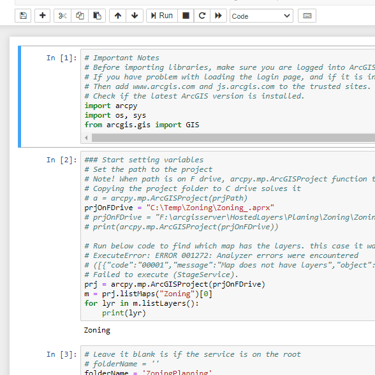375x375 pixels.
Task: Click the 'Check if the latest ArcGIS version' comment
Action: [194, 96]
